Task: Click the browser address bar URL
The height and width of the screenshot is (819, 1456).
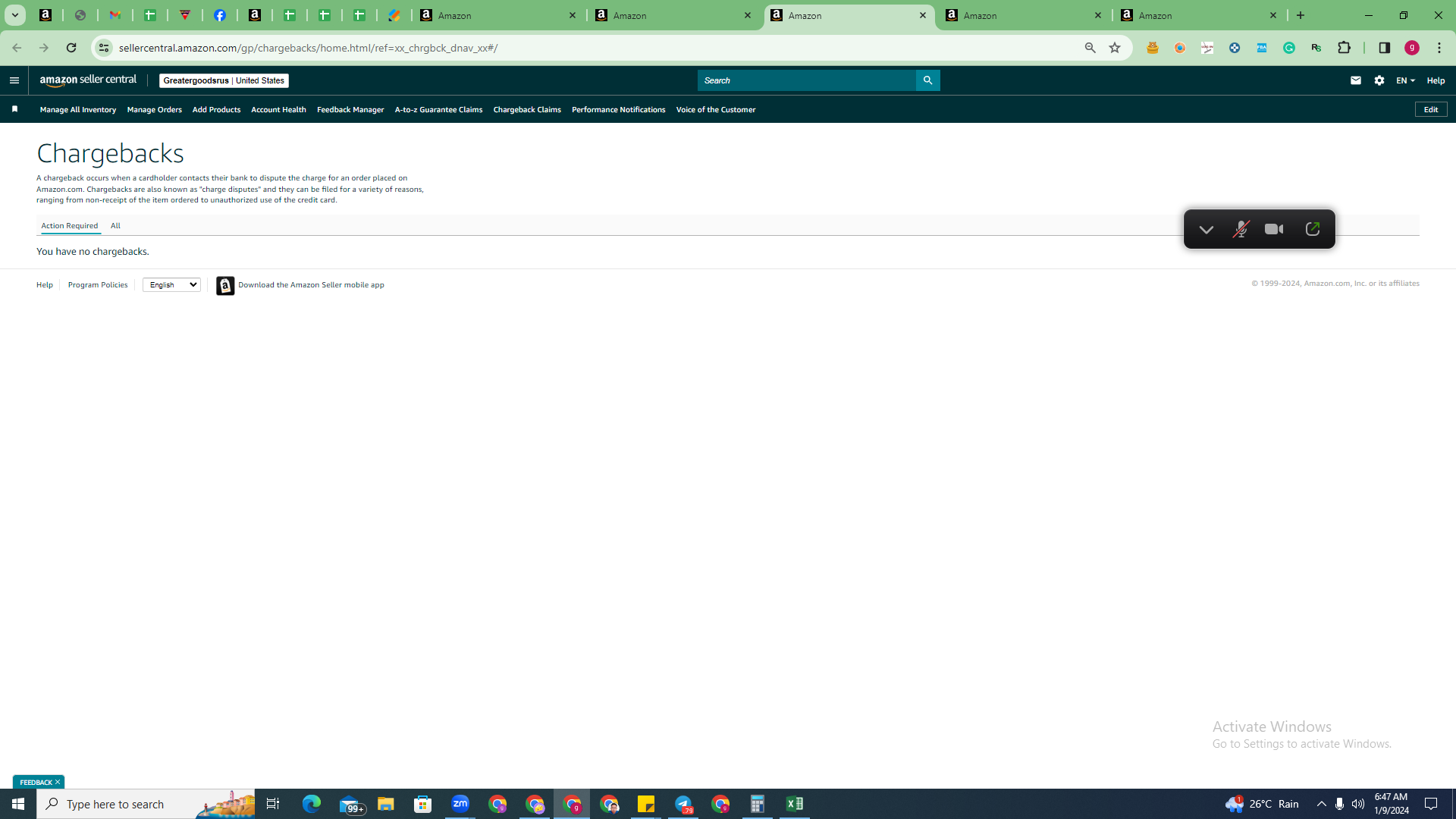Action: tap(308, 48)
